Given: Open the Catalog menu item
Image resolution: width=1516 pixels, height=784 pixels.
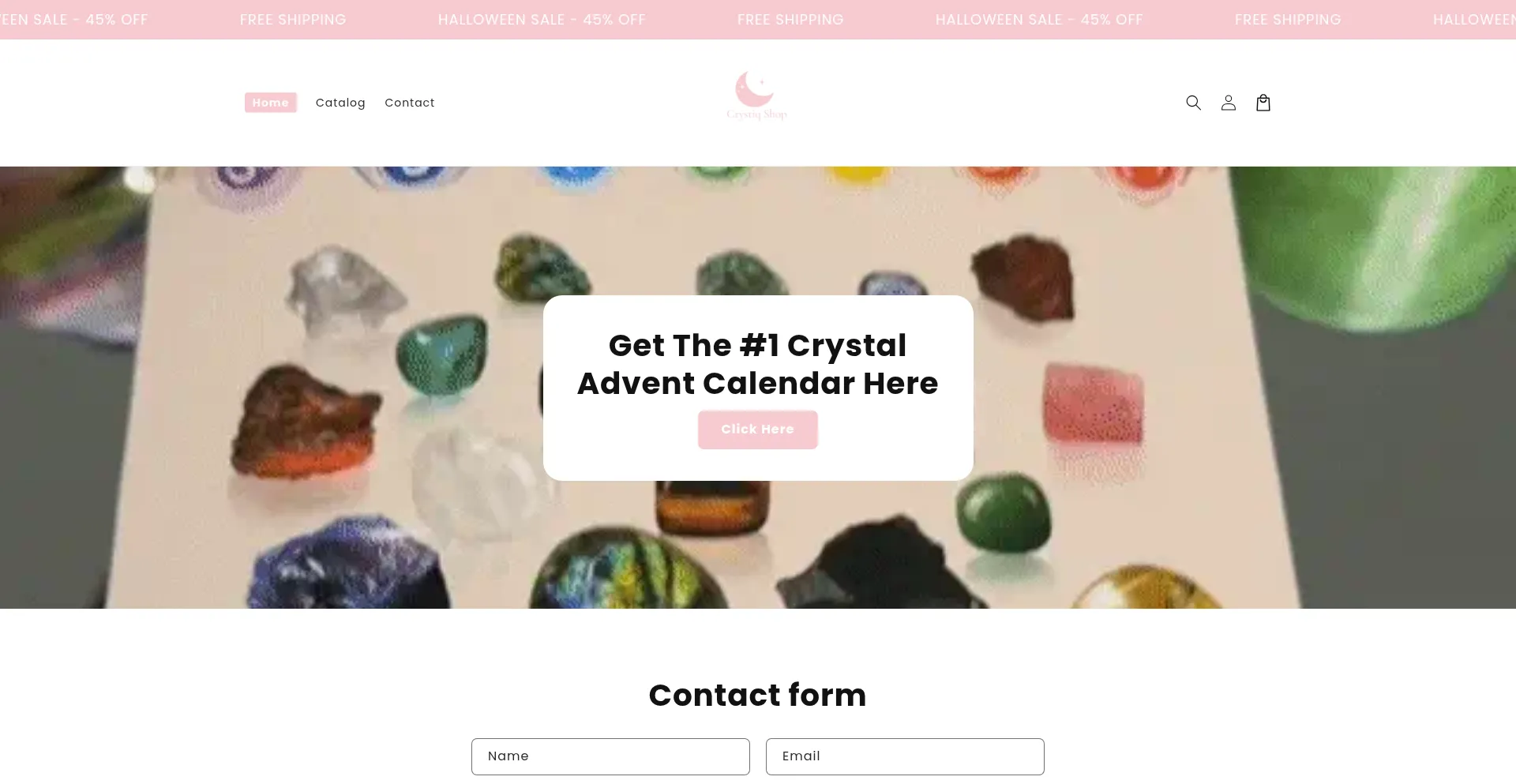Looking at the screenshot, I should pyautogui.click(x=340, y=103).
